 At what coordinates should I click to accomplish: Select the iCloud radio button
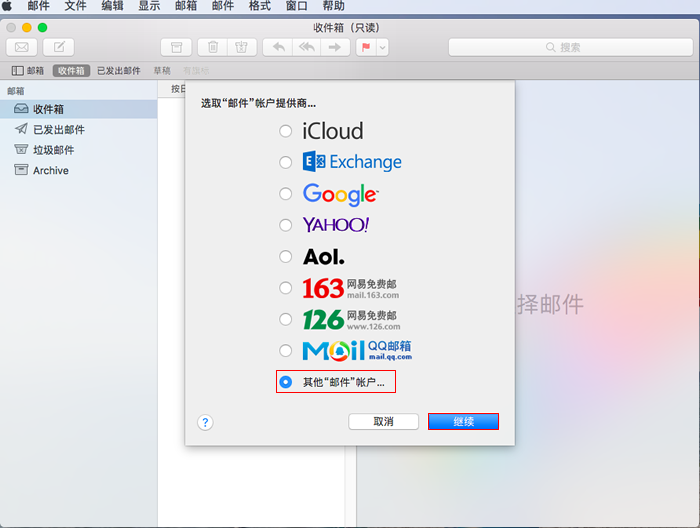[286, 131]
